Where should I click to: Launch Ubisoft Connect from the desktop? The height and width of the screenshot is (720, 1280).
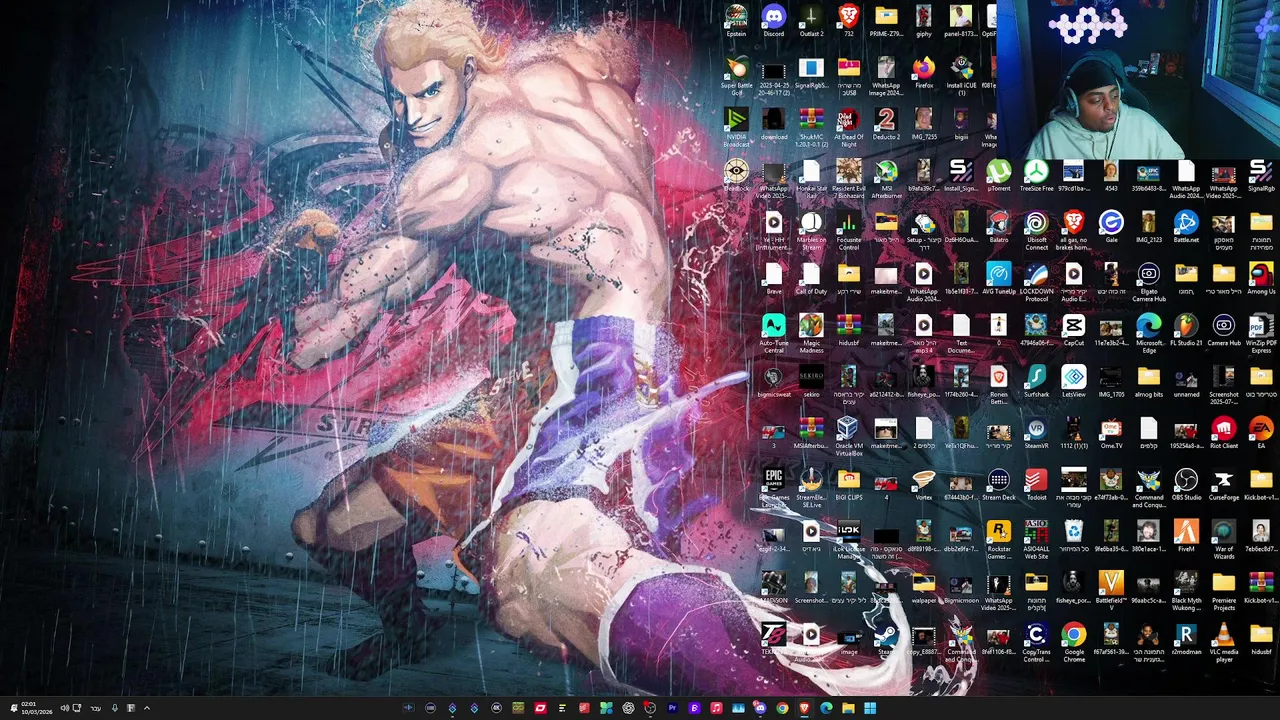1036,230
